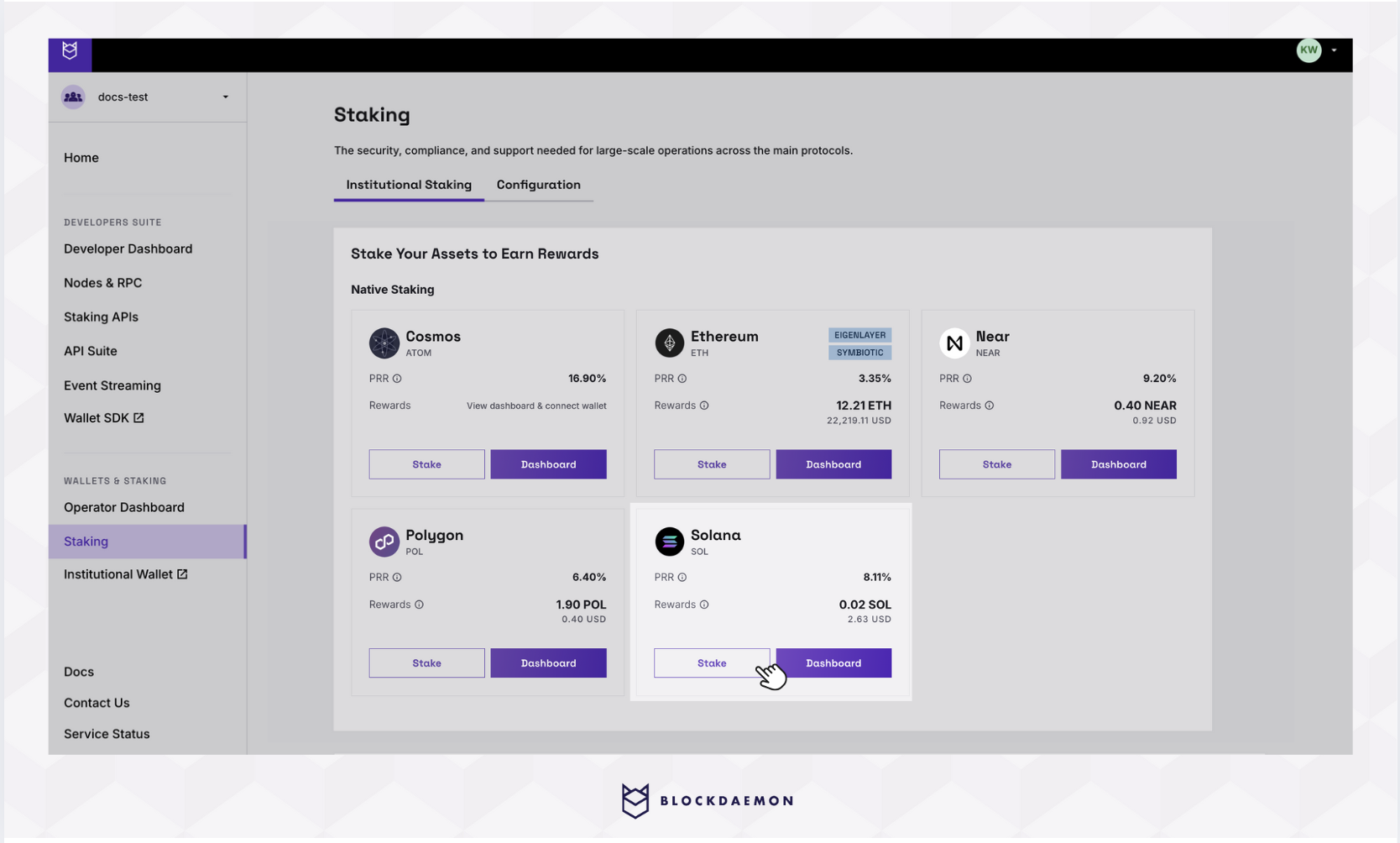The image size is (1400, 843).
Task: Click the 1.90 POL rewards value
Action: coord(581,605)
